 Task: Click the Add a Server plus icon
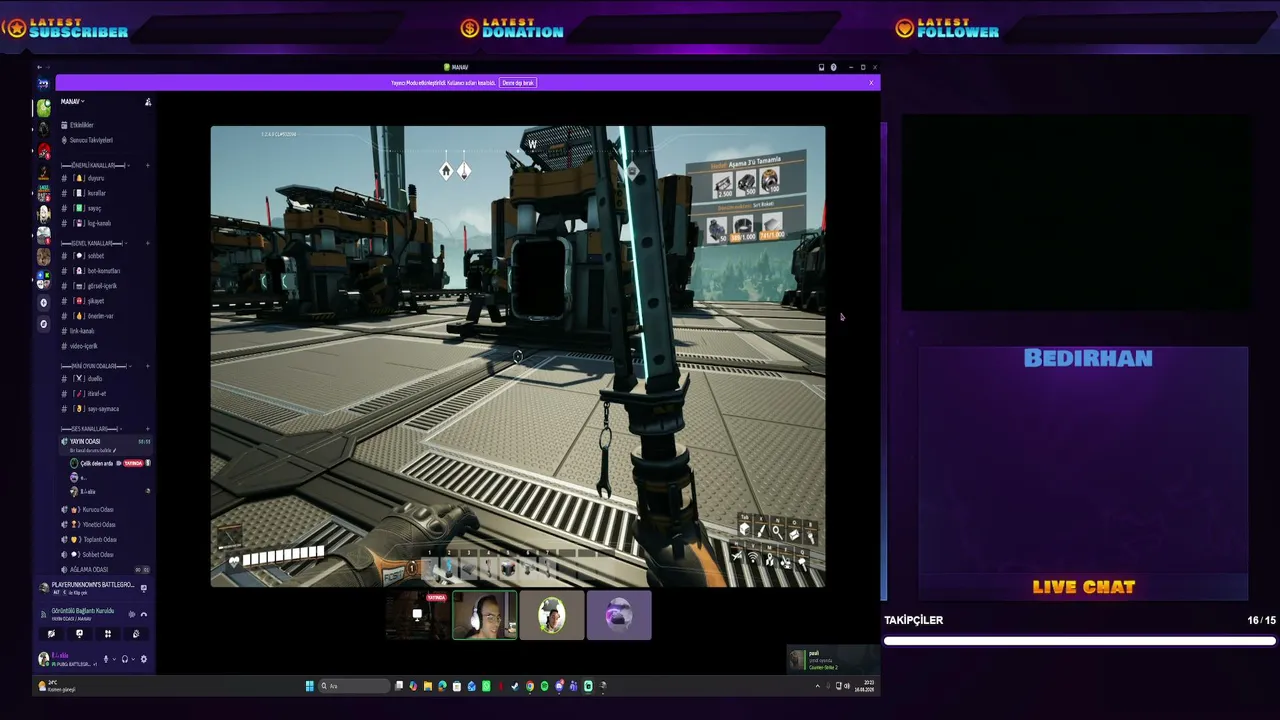click(43, 303)
